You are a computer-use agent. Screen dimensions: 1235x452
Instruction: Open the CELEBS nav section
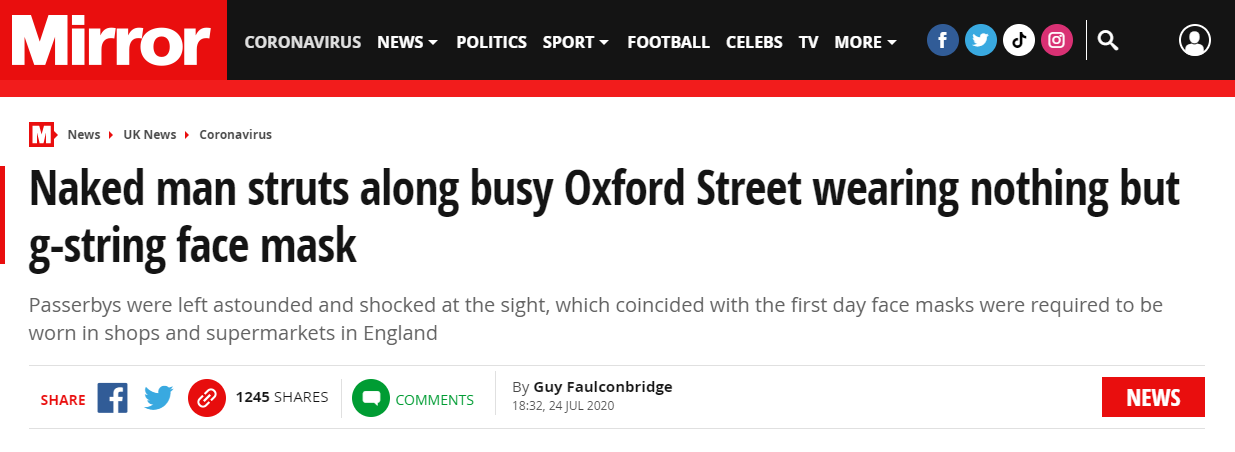pyautogui.click(x=754, y=42)
